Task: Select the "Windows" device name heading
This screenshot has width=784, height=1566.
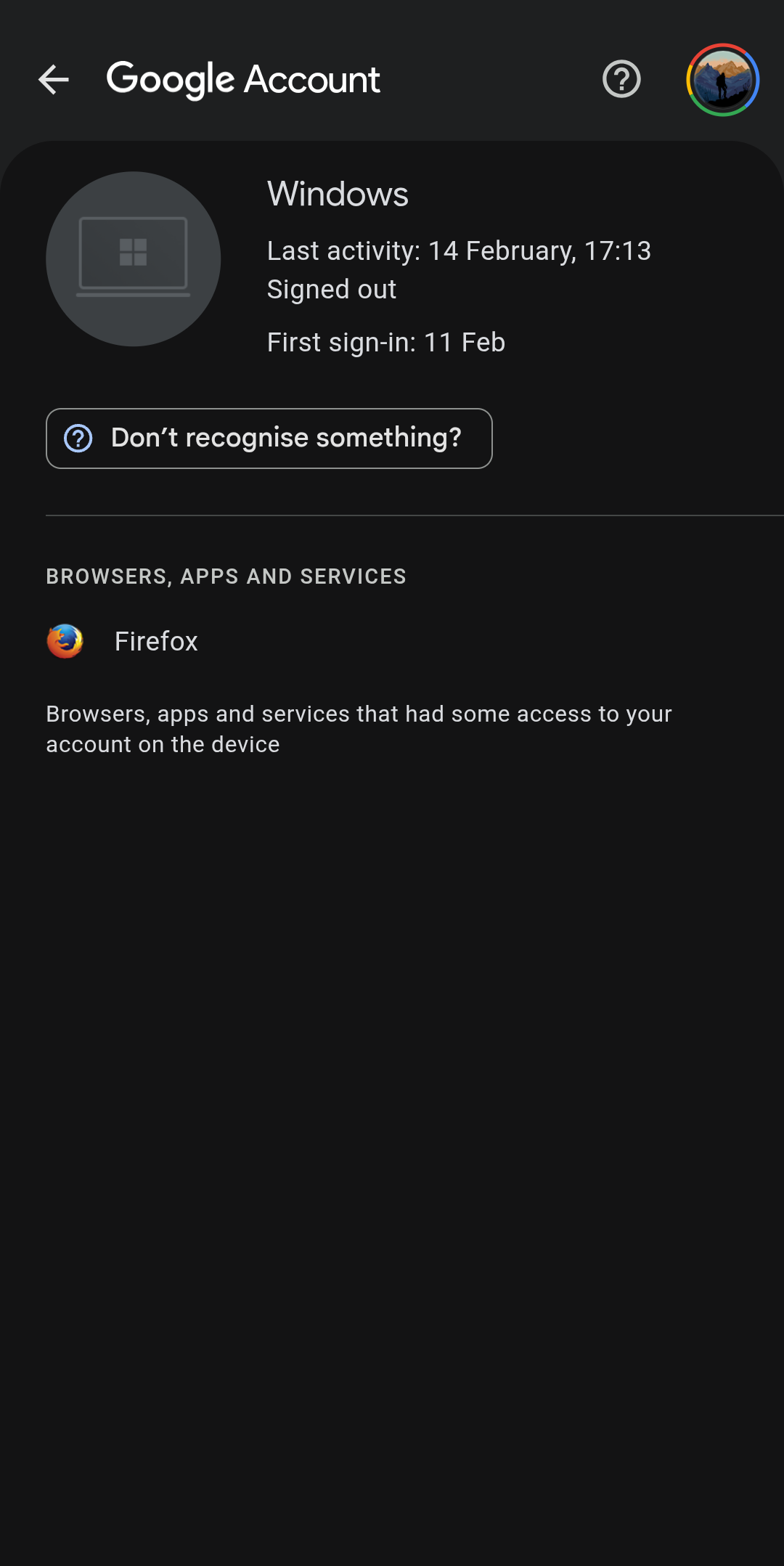Action: (x=338, y=194)
